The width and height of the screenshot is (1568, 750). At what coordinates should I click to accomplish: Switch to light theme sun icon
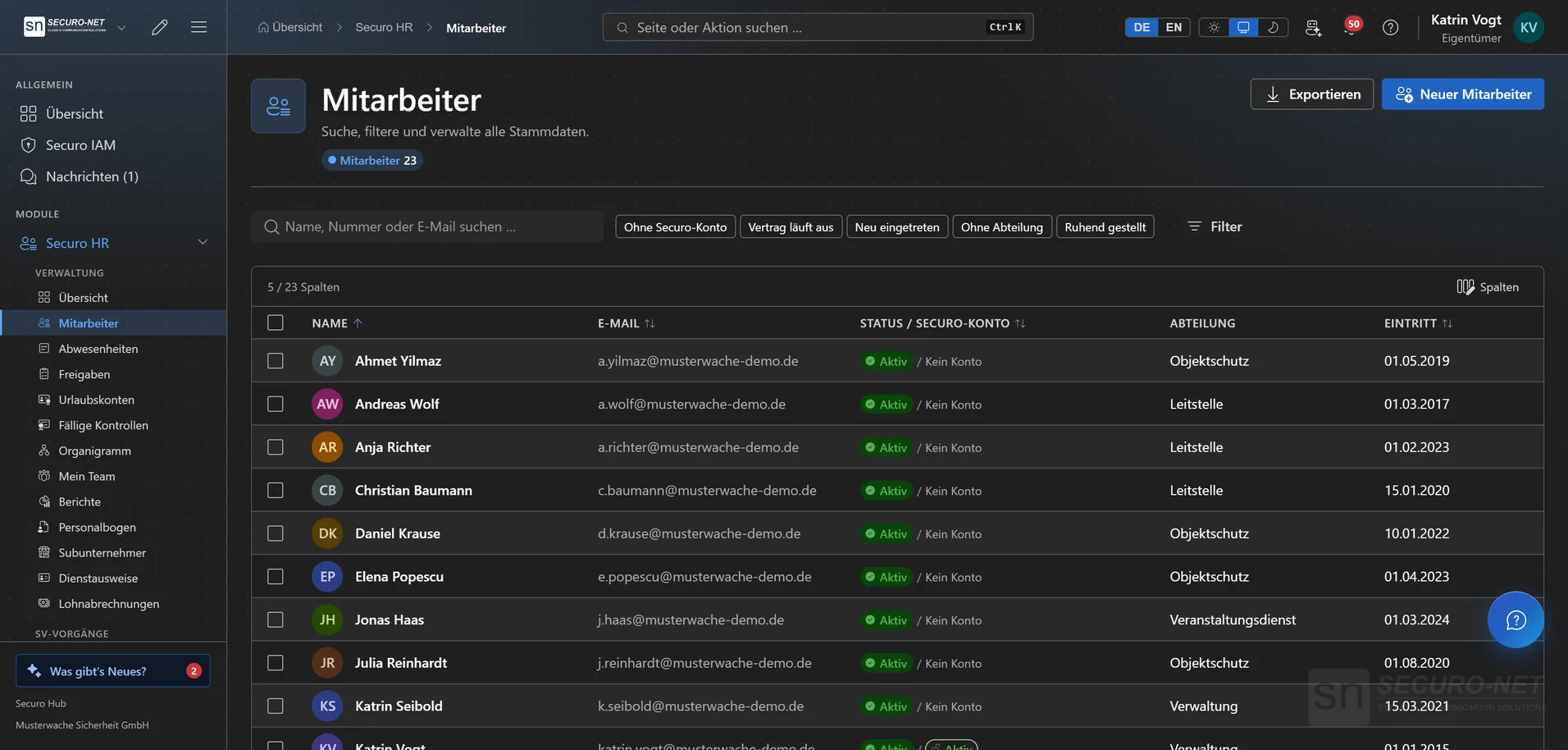[x=1214, y=27]
